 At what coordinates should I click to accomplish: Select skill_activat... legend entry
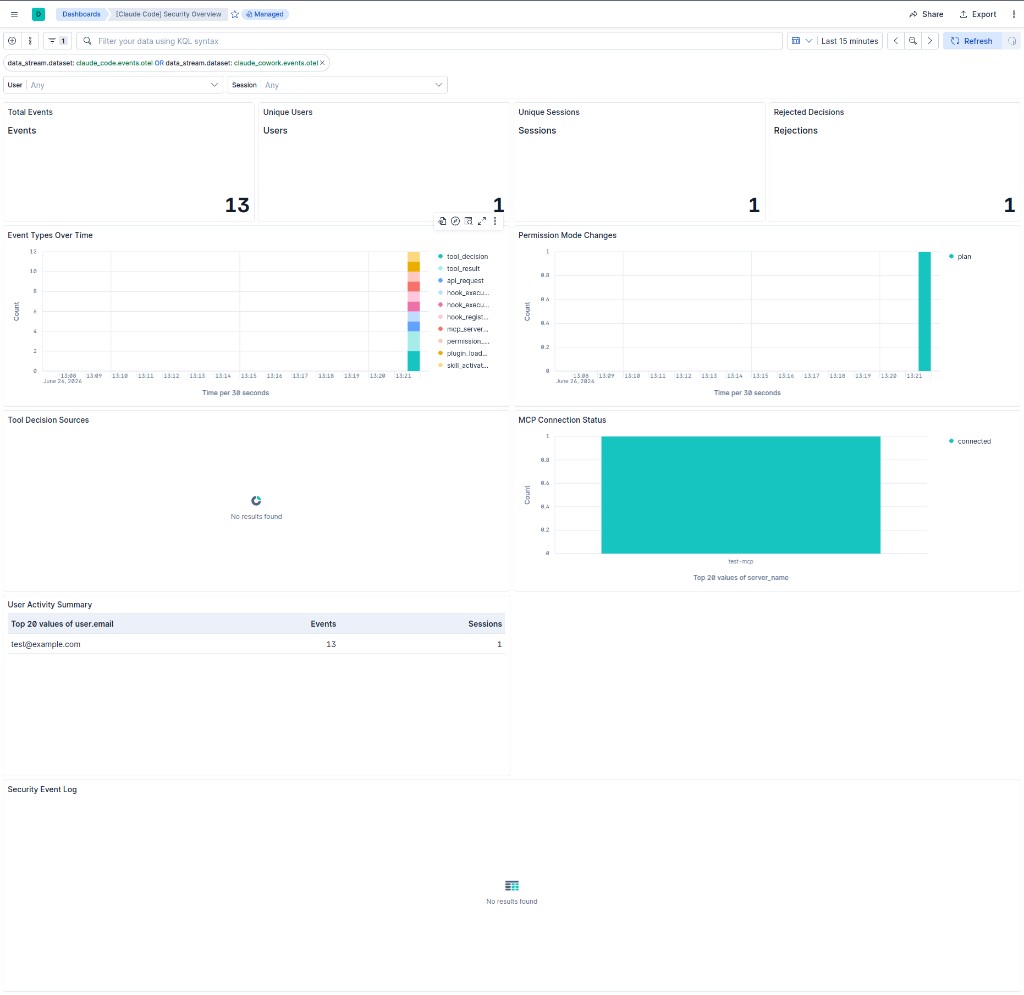467,365
